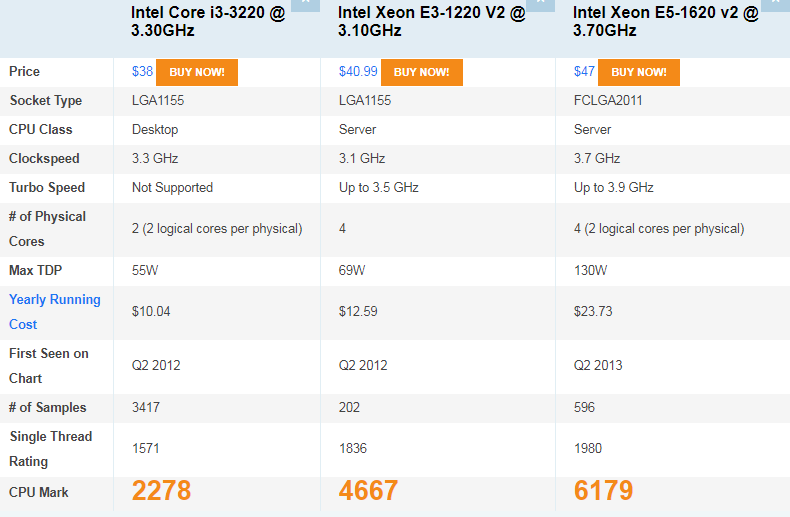The height and width of the screenshot is (517, 790).
Task: Select the Intel Core i3-3220 @ 3.30GHz heading
Action: (x=208, y=22)
